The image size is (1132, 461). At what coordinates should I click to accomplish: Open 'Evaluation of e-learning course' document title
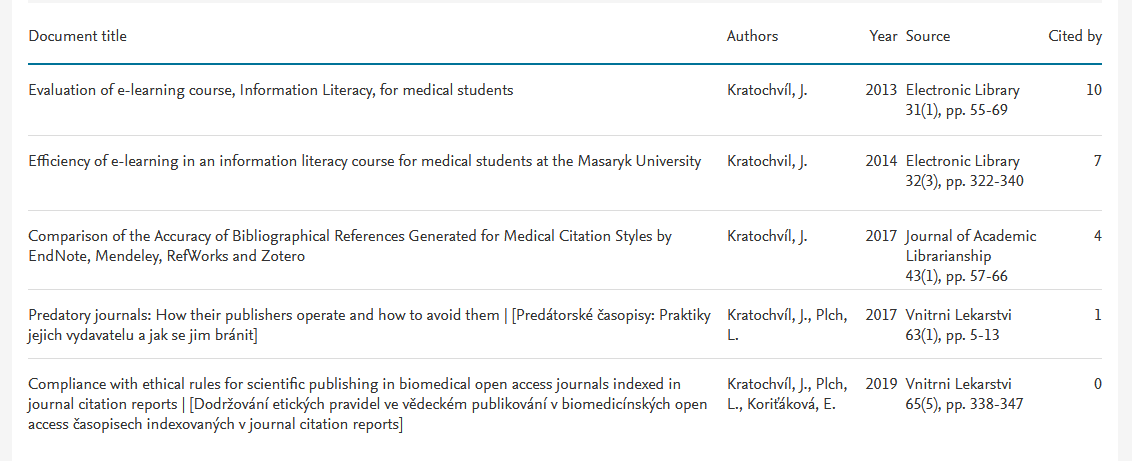point(271,90)
